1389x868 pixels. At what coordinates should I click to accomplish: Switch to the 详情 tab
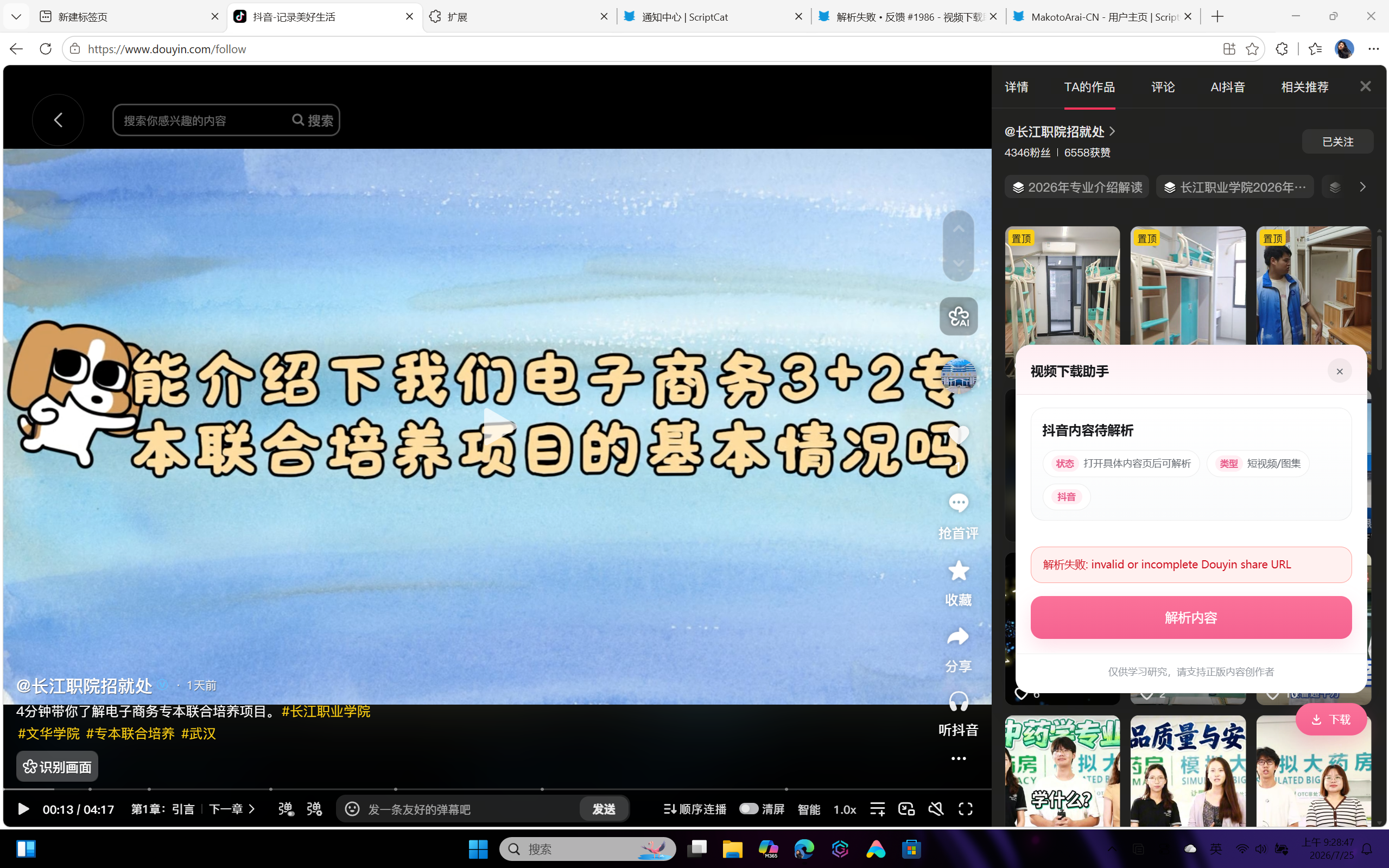[x=1017, y=87]
